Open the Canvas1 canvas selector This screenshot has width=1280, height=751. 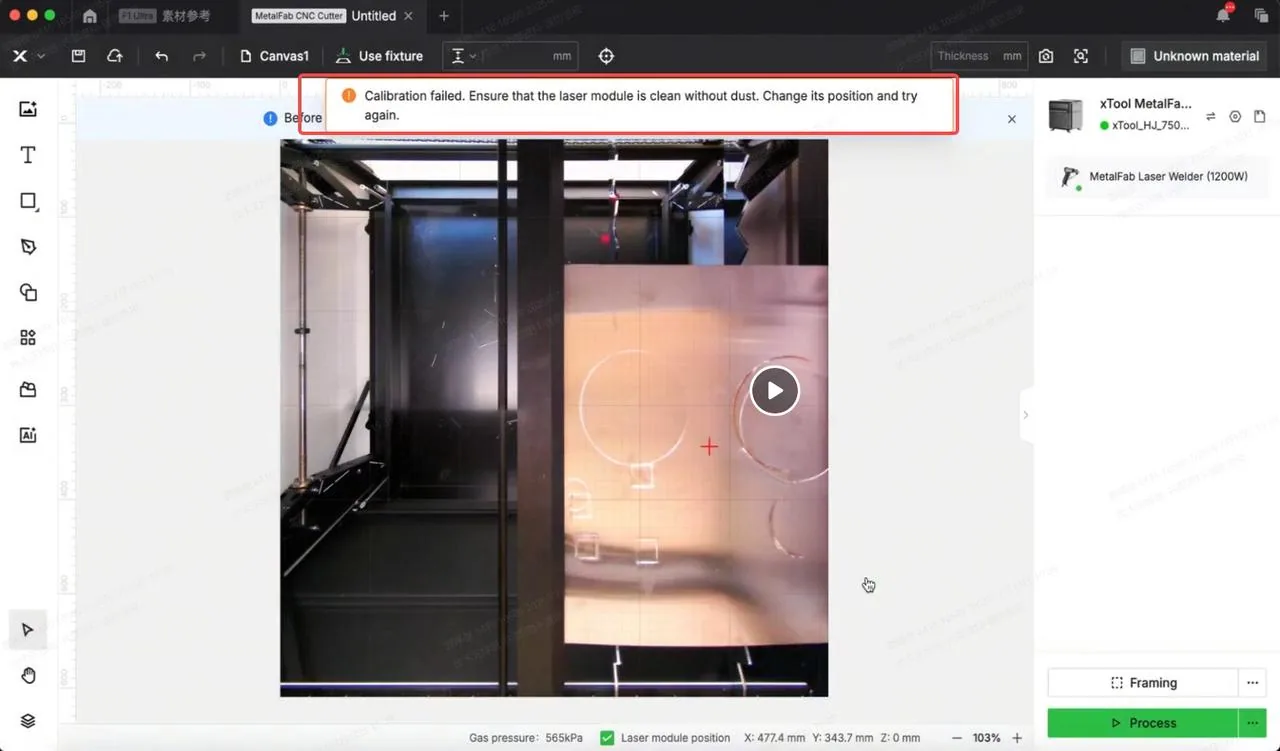click(275, 56)
